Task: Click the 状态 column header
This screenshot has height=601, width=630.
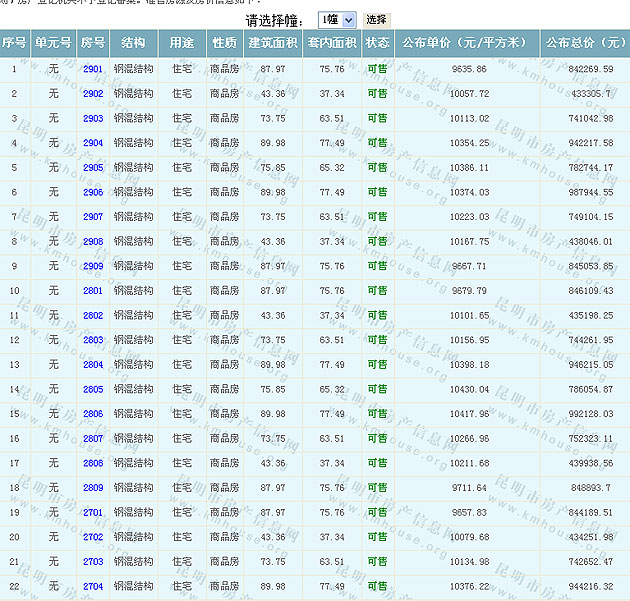Action: (377, 43)
